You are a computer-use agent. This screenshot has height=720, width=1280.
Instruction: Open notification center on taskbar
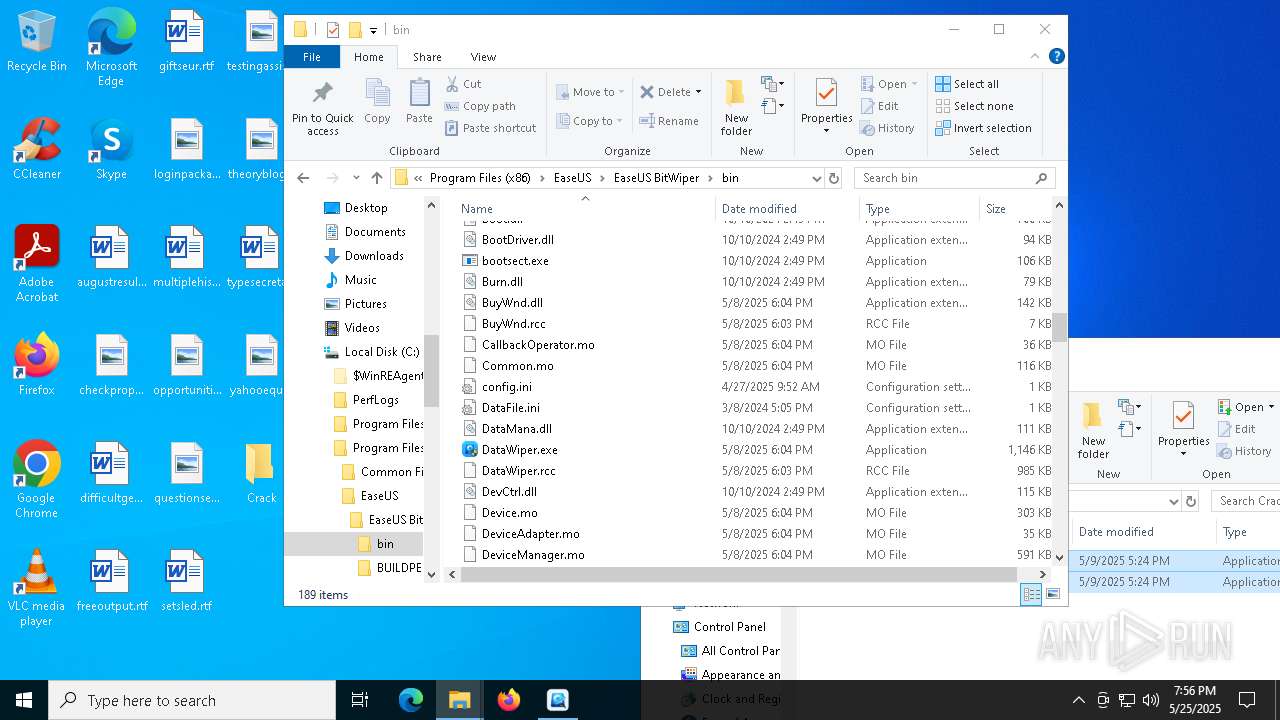point(1247,700)
